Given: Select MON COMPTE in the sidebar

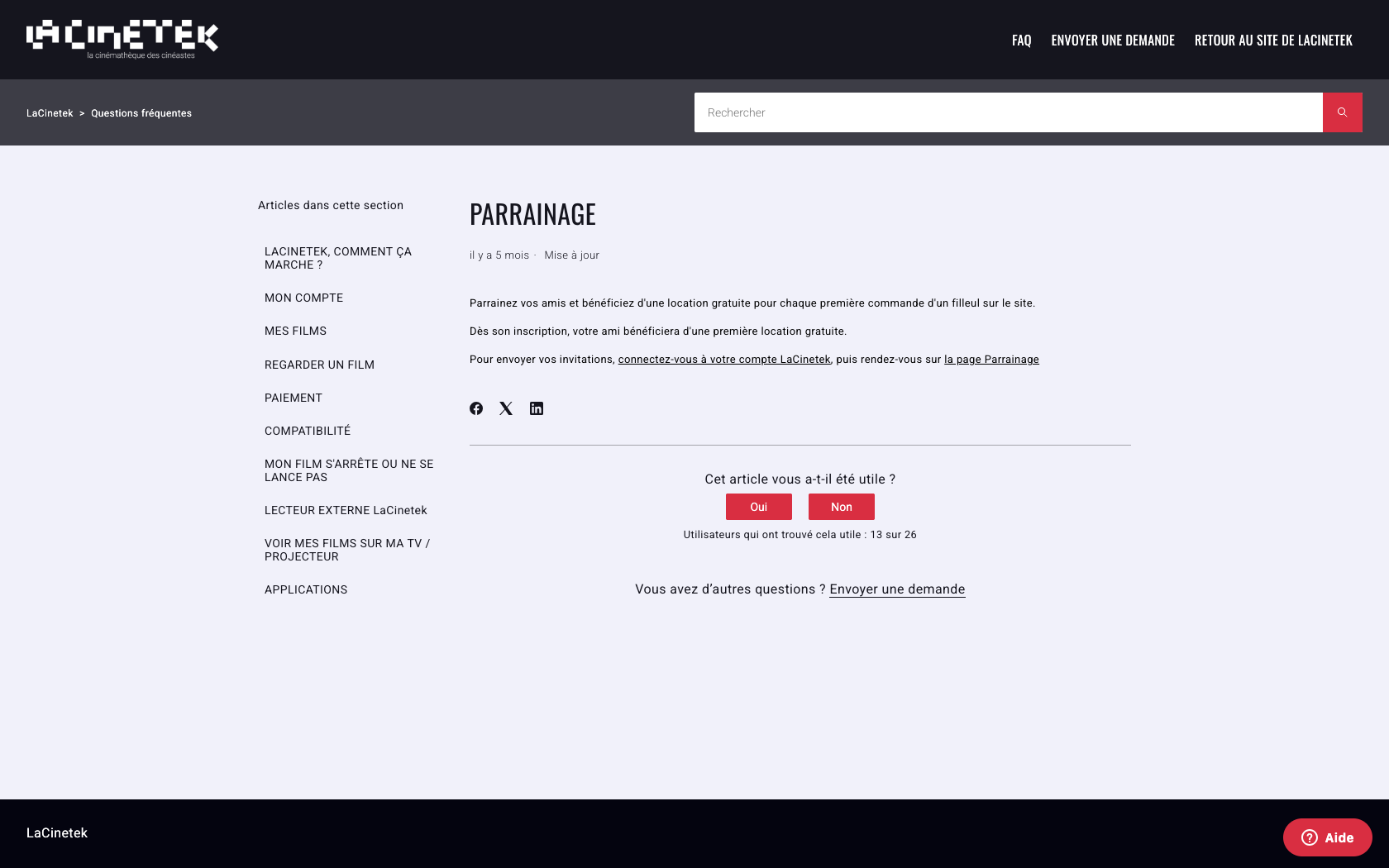Looking at the screenshot, I should pos(303,298).
